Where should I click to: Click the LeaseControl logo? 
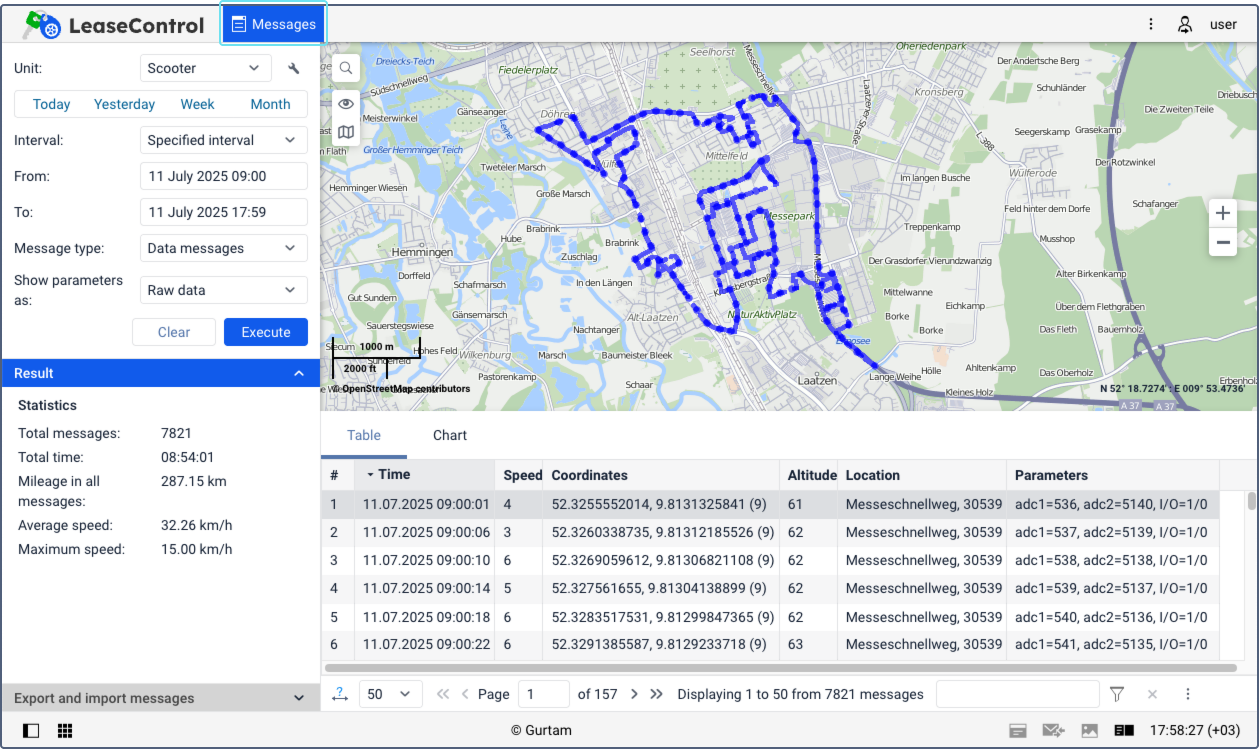[x=114, y=25]
